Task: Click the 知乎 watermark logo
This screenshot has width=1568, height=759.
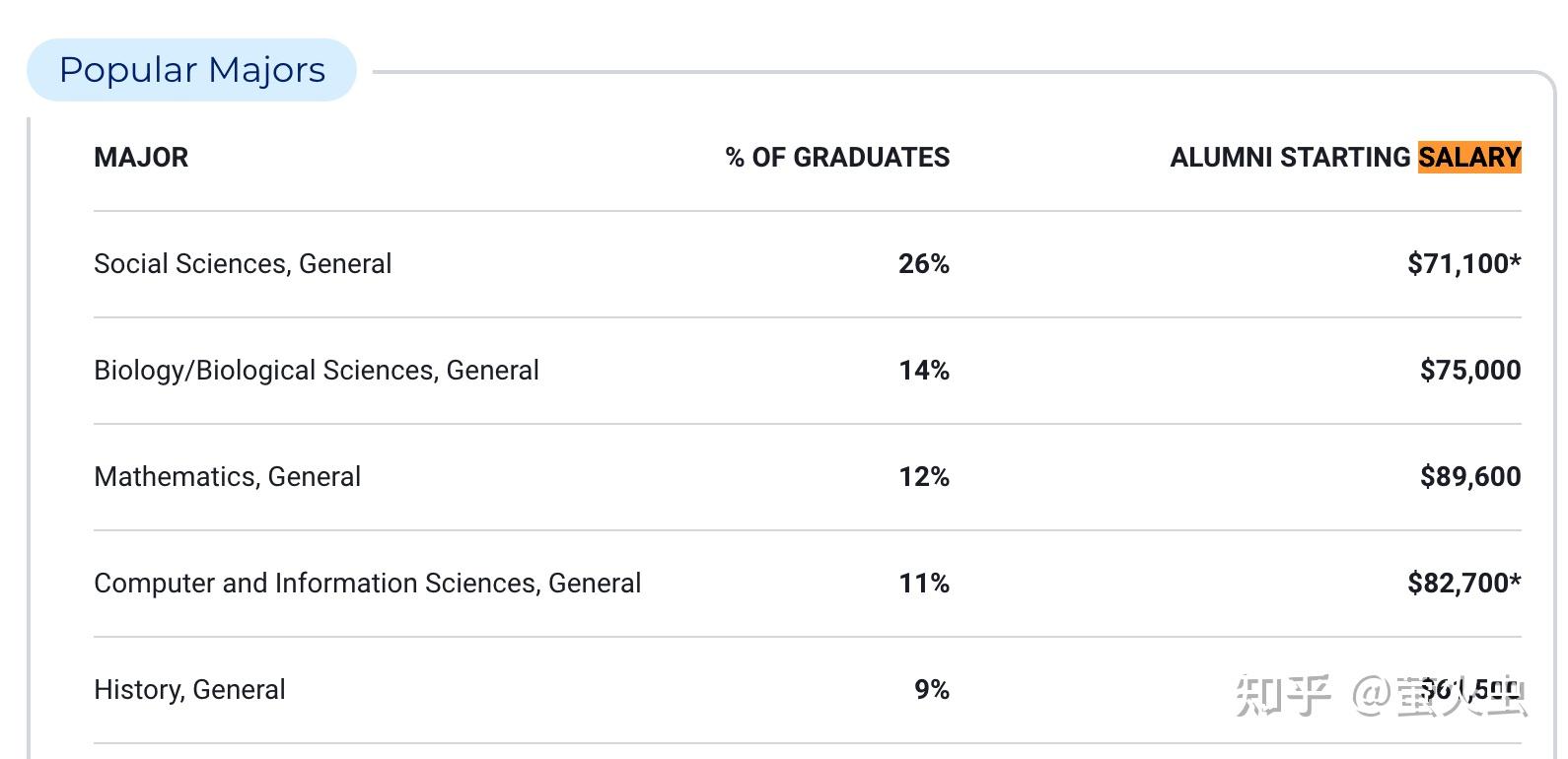Action: point(1284,695)
